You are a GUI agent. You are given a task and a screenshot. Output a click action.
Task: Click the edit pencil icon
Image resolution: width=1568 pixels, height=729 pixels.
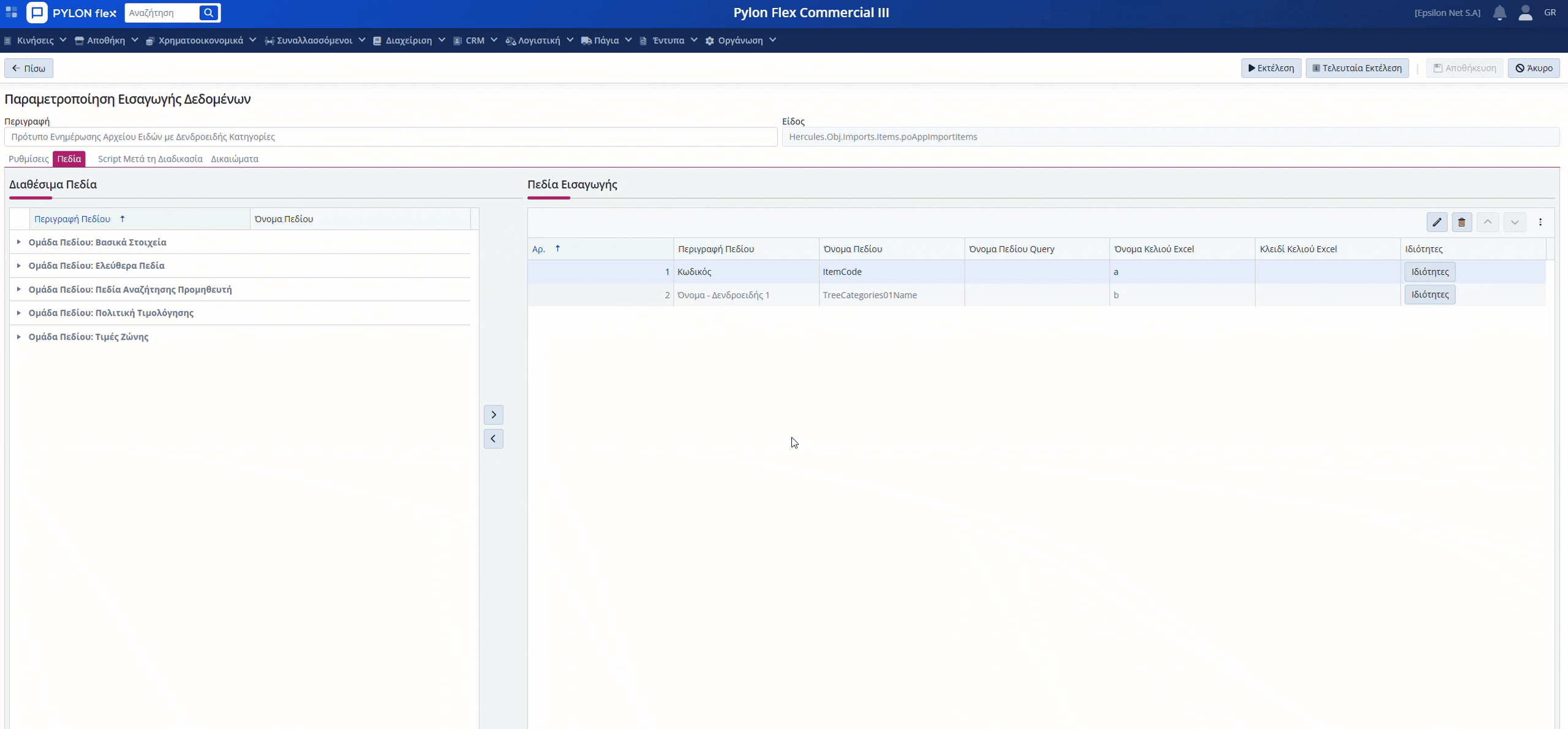1437,222
